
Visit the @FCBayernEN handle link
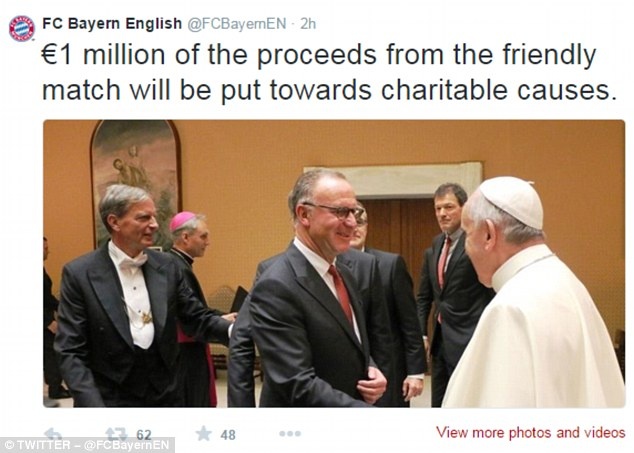click(237, 24)
